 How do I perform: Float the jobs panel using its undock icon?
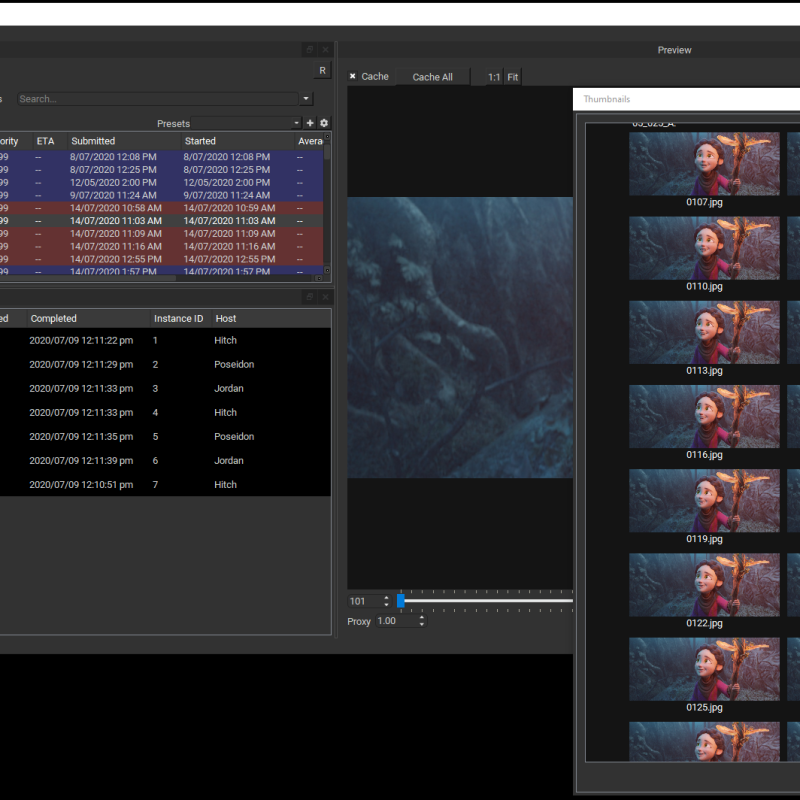310,49
